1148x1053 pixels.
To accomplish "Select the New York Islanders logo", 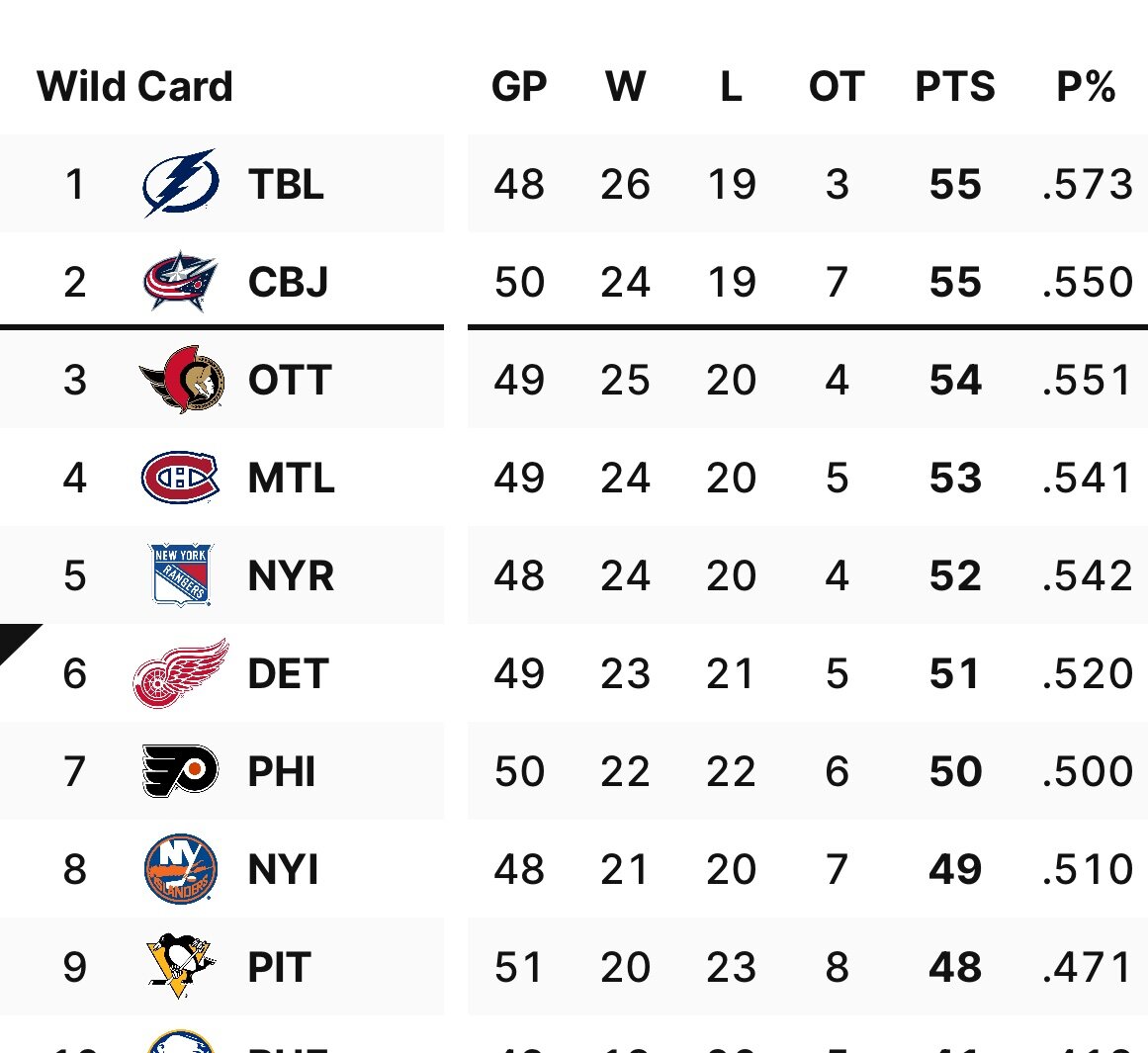I will coord(180,869).
